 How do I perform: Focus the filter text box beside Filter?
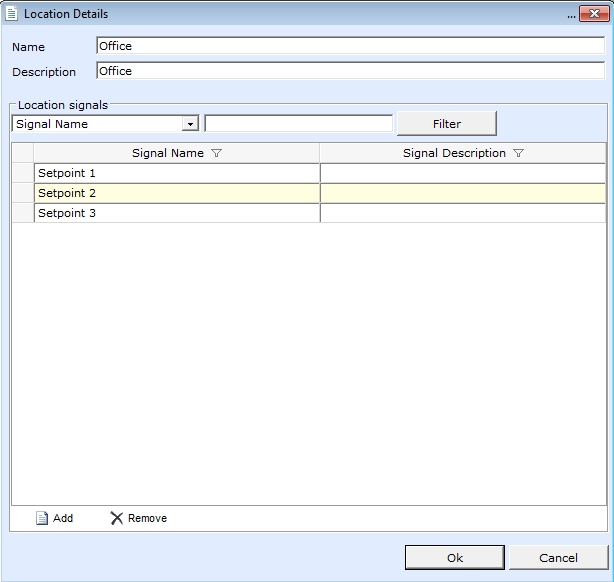pyautogui.click(x=298, y=124)
